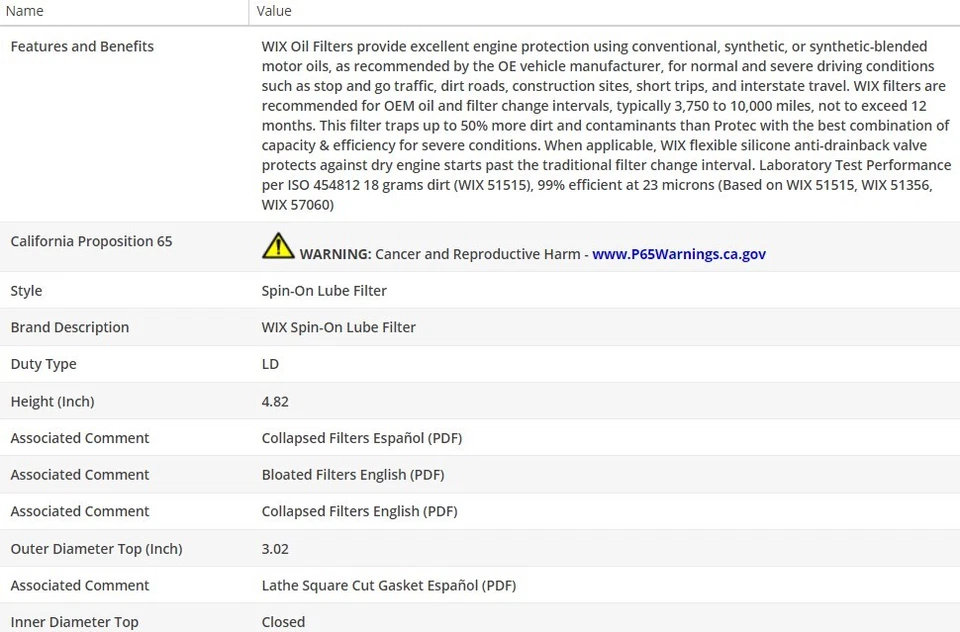Viewport: 960px width, 632px height.
Task: Click the Closed value for Inner Diameter
Action: 283,622
